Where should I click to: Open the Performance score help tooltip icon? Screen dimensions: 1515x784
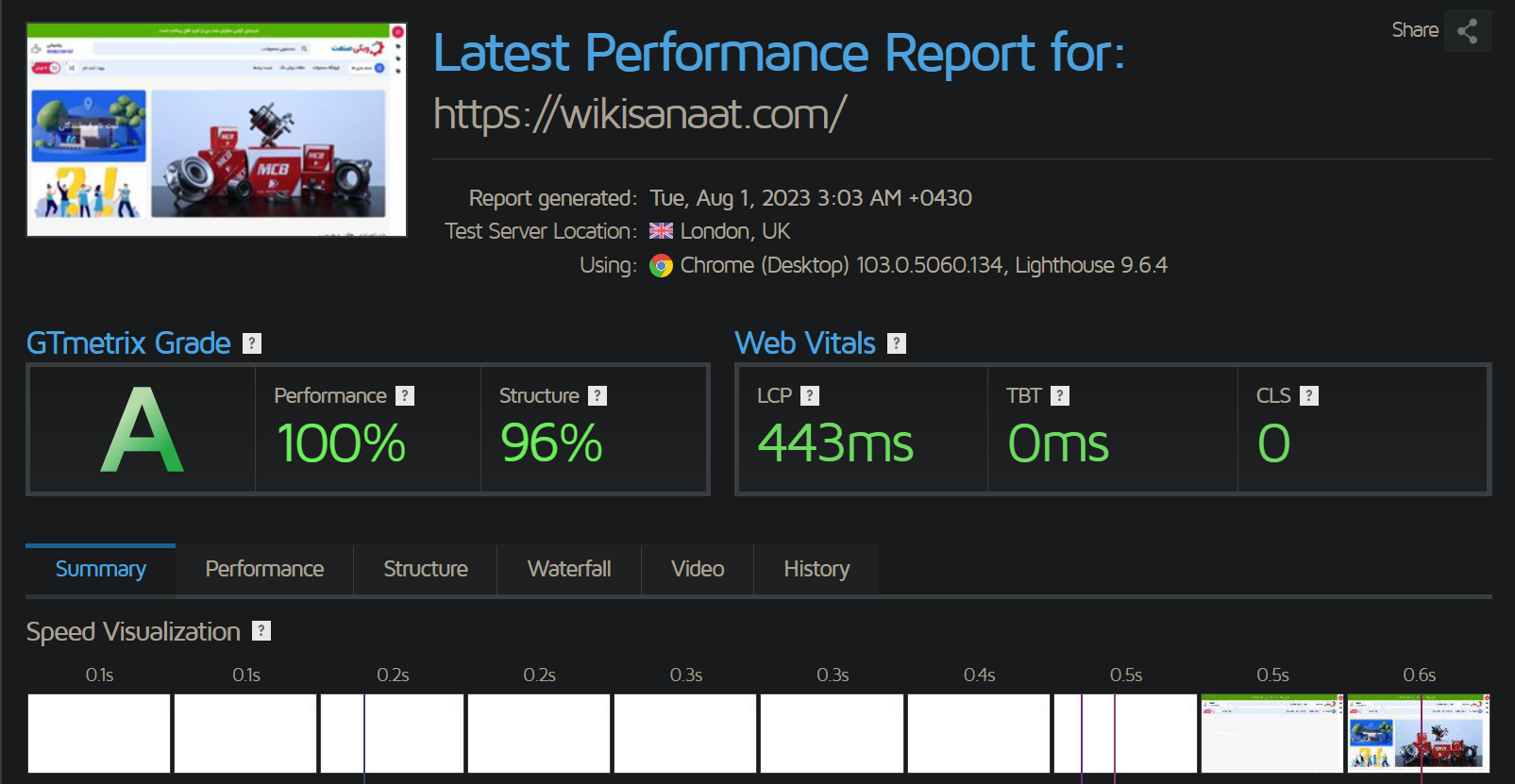coord(405,396)
